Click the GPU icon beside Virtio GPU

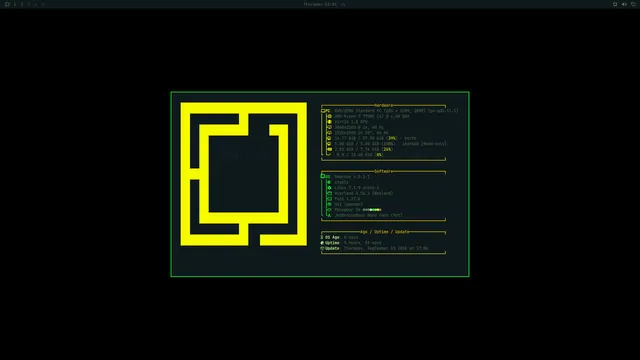329,122
